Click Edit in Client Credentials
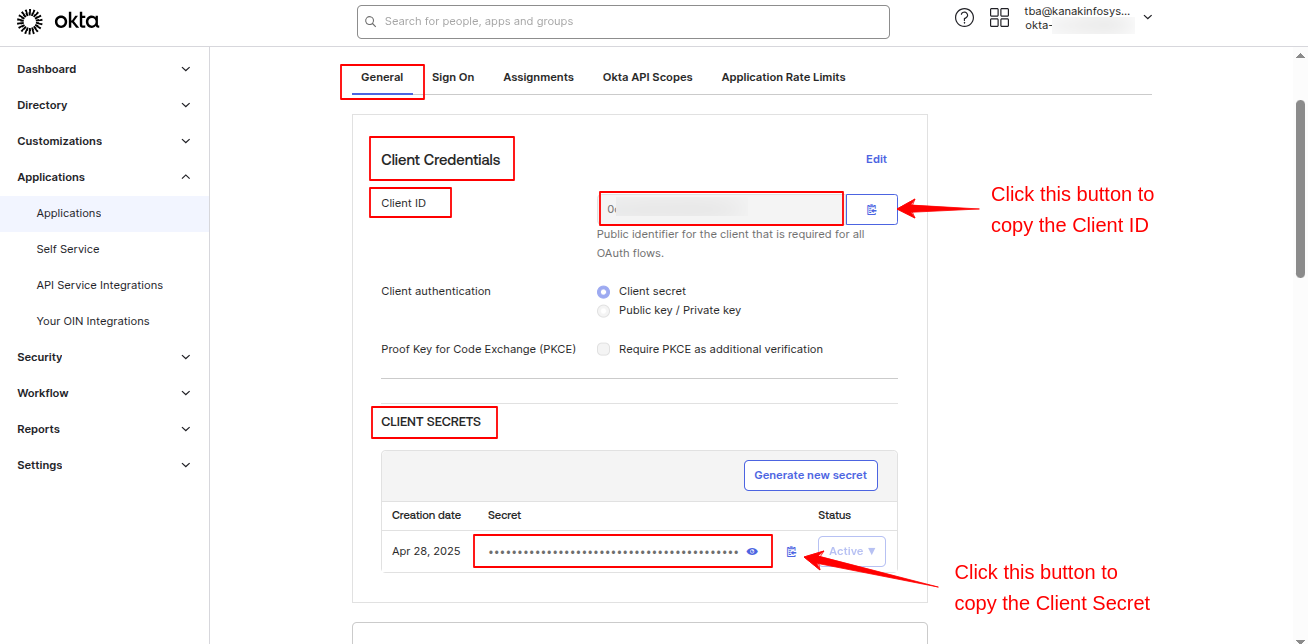 [x=876, y=159]
